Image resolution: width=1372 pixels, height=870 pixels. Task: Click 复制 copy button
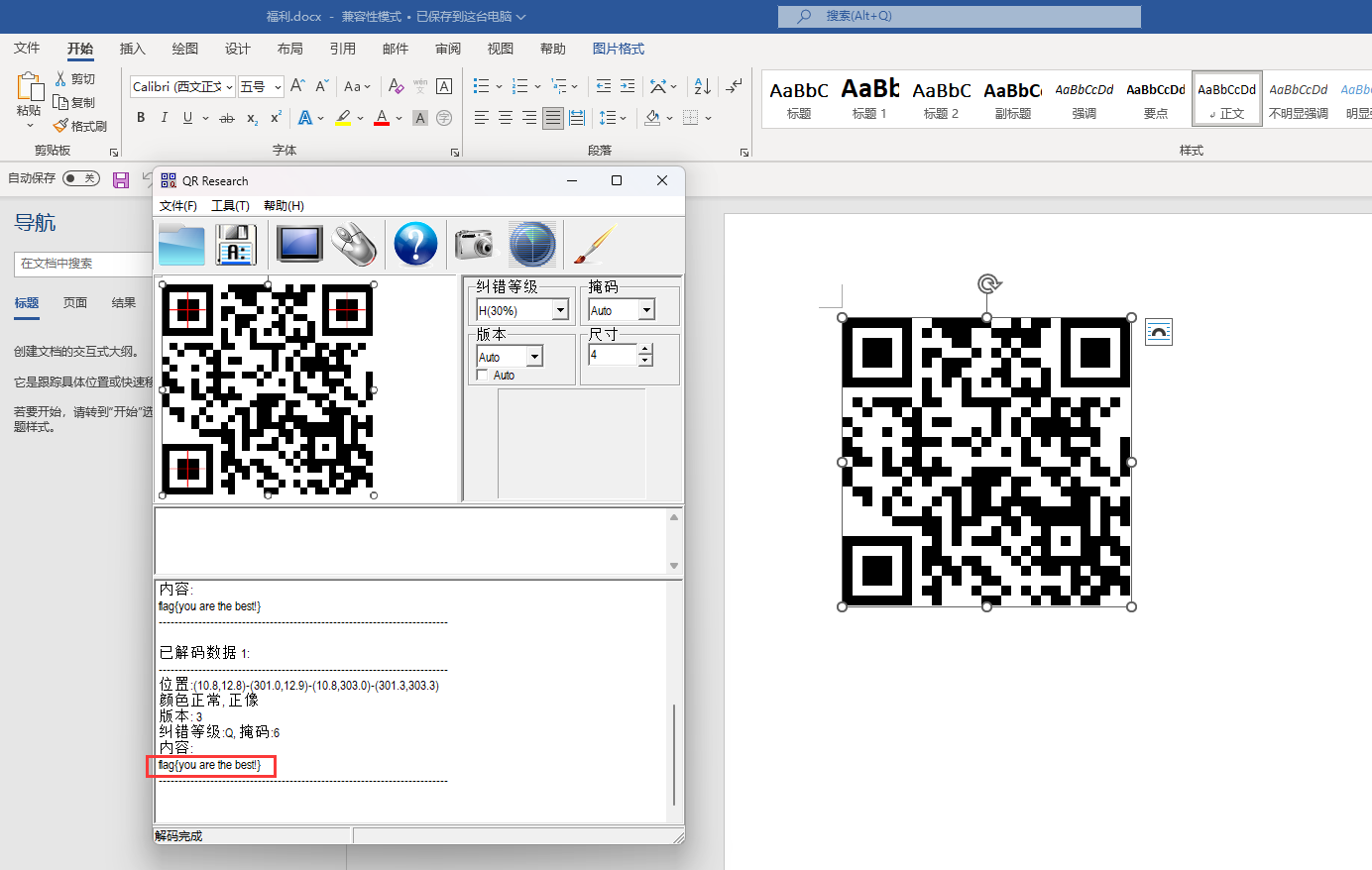[75, 102]
